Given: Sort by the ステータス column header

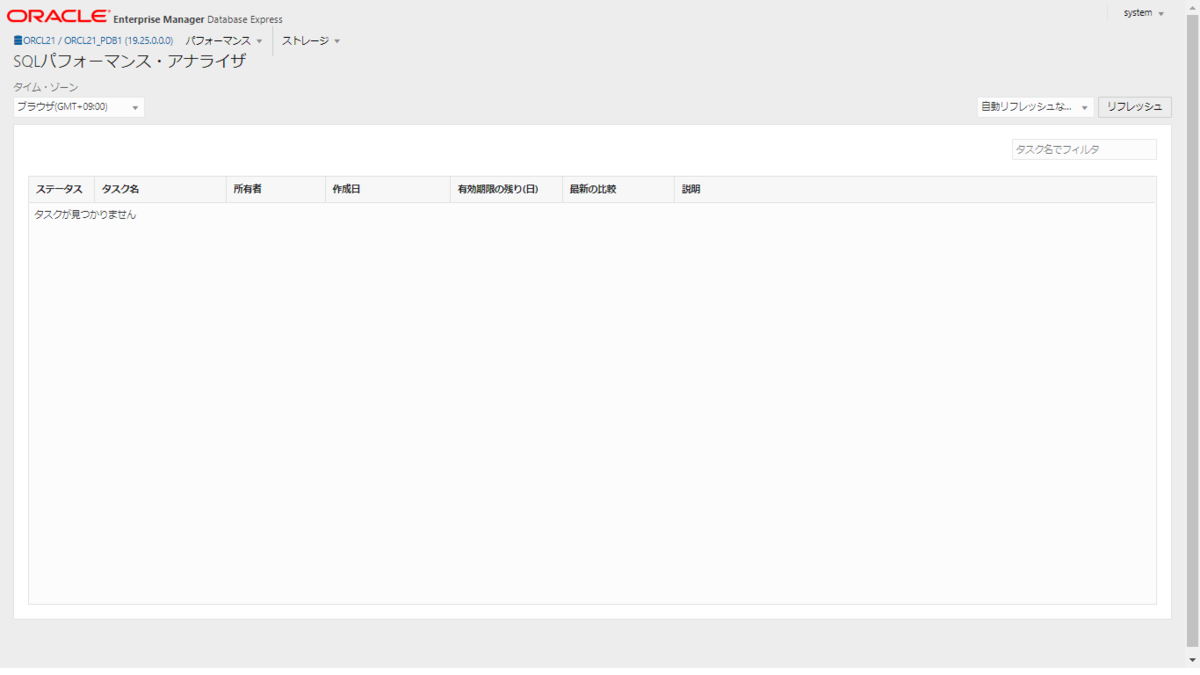Looking at the screenshot, I should coord(60,189).
